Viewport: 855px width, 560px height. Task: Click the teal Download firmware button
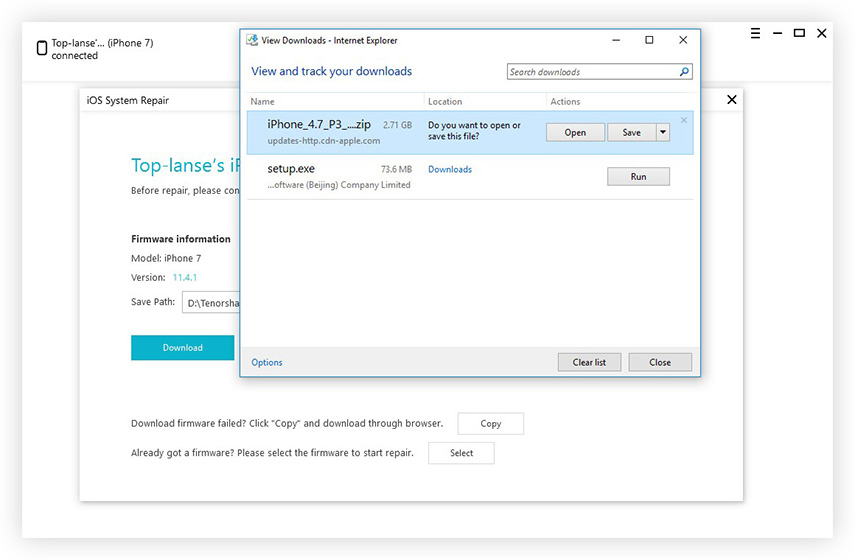(183, 347)
